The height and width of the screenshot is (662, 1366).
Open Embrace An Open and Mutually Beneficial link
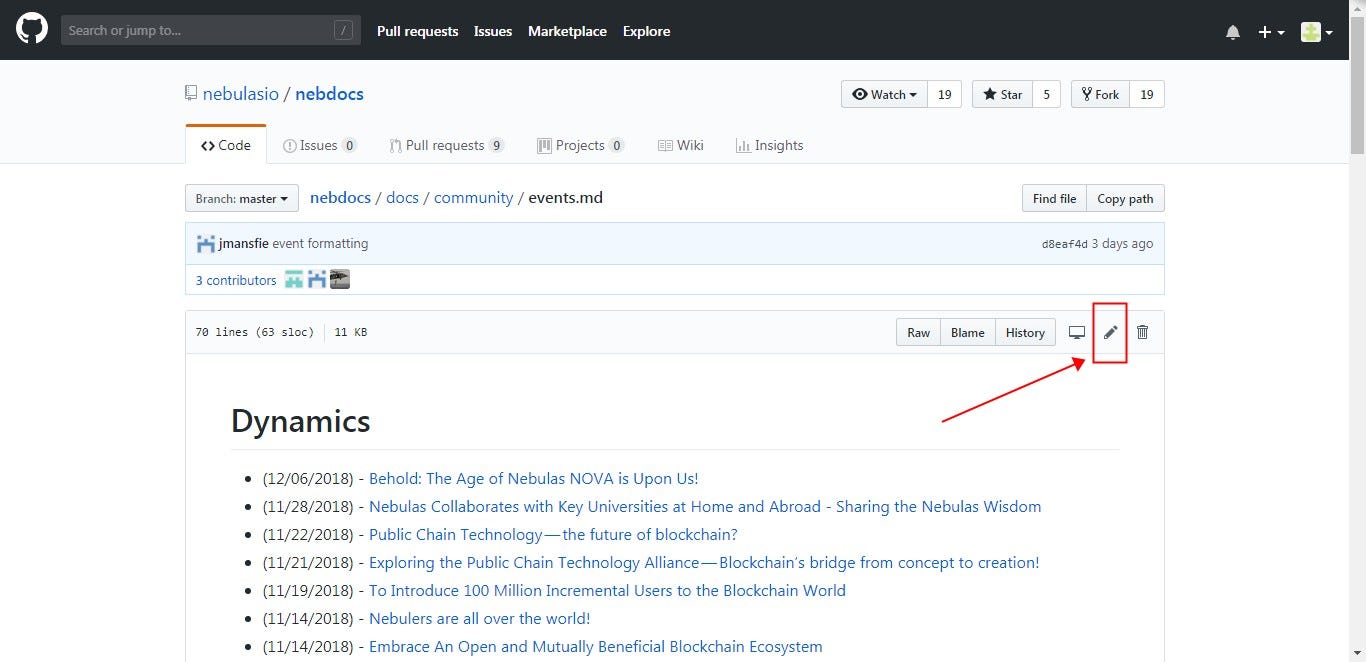[596, 646]
